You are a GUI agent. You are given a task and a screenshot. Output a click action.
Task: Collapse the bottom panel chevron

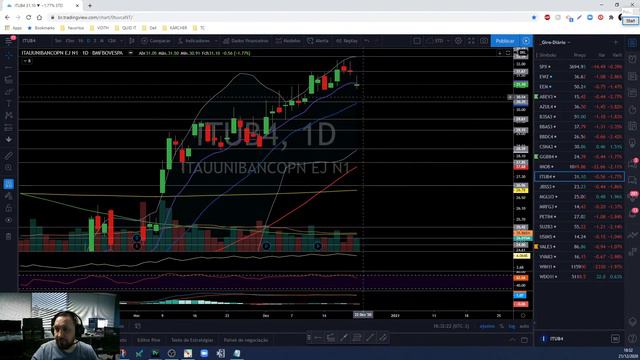point(512,340)
